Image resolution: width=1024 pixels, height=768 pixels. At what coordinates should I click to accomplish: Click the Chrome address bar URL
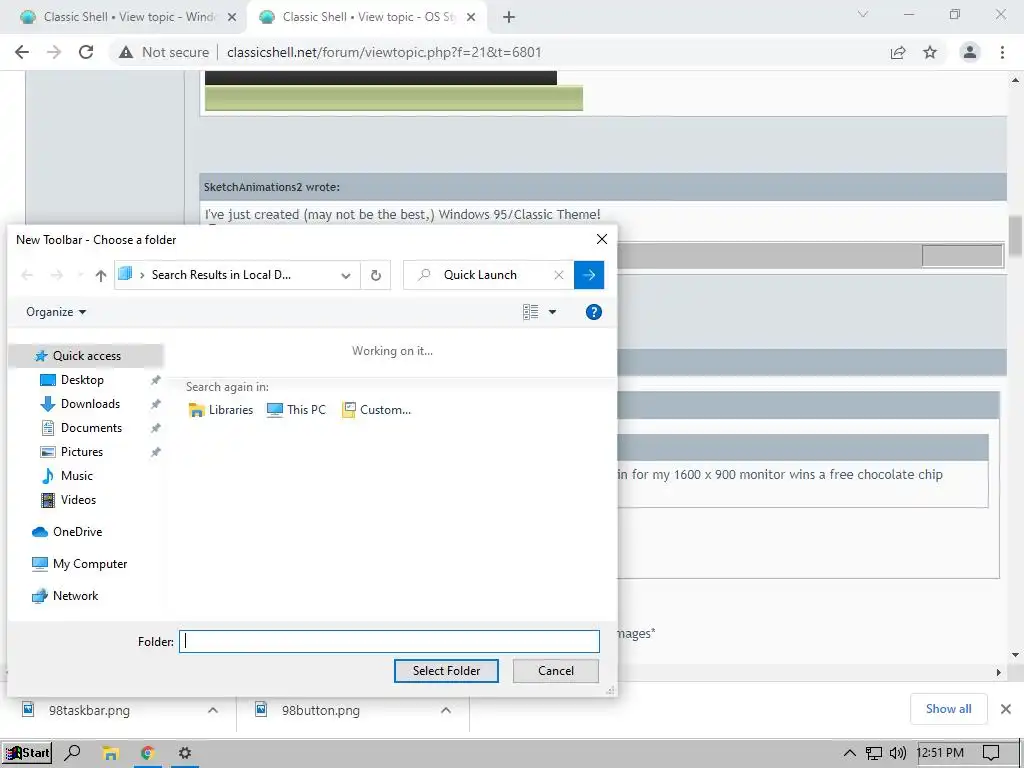tap(384, 52)
